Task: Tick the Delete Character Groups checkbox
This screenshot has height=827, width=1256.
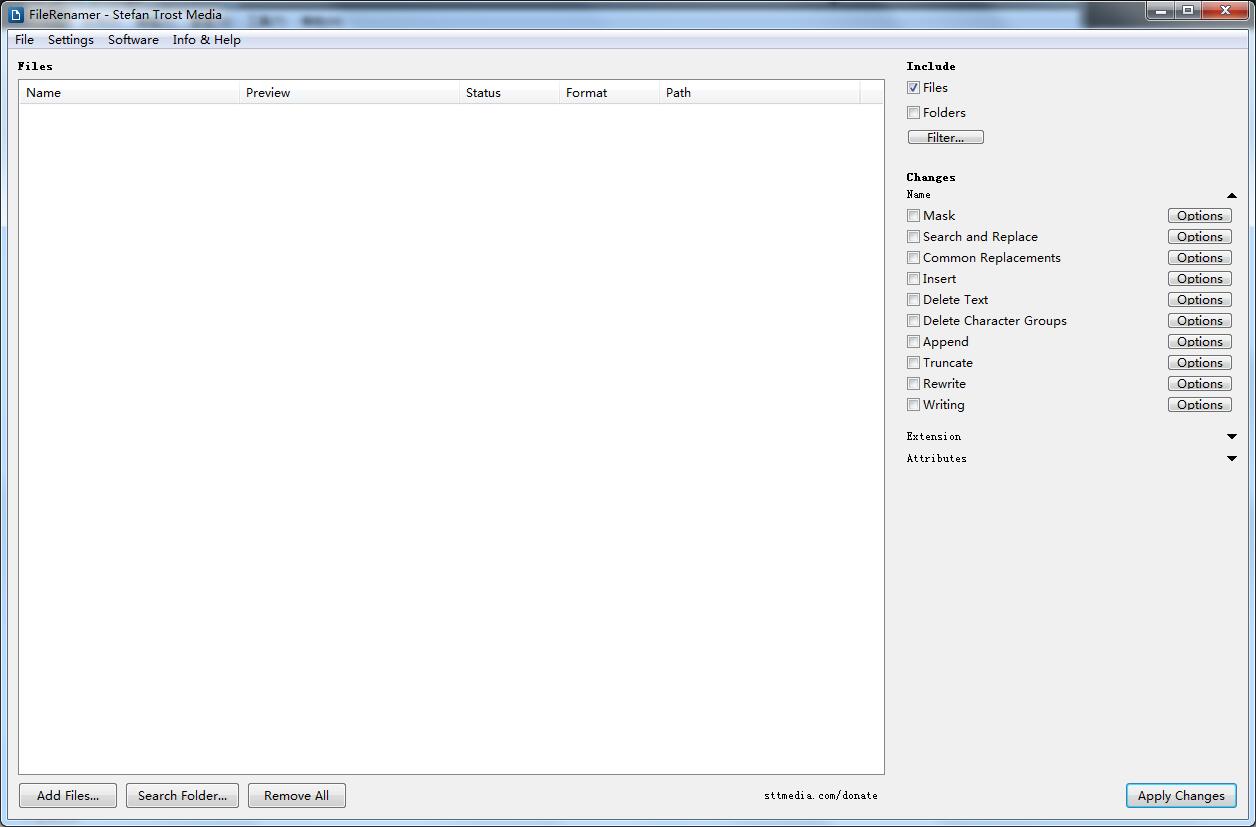Action: [913, 321]
